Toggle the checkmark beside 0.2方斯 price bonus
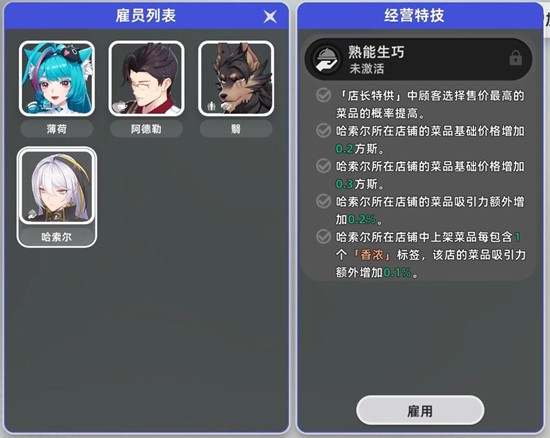Viewport: 550px width, 438px height. [323, 130]
